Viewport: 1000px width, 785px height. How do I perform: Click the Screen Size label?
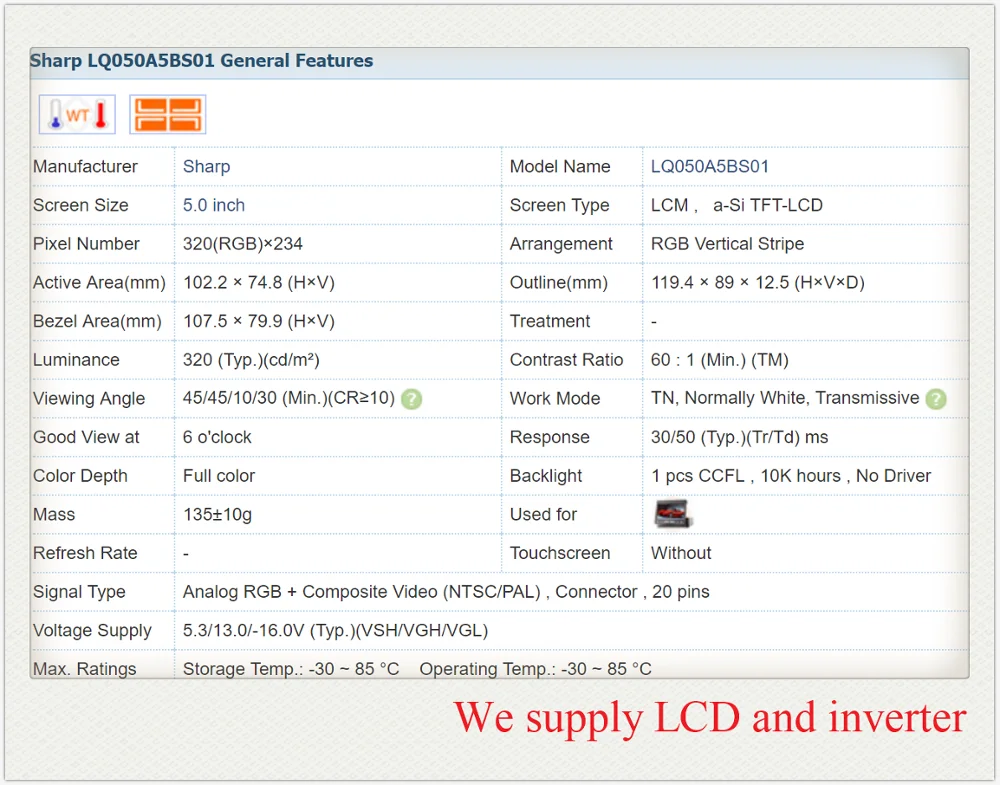[80, 205]
